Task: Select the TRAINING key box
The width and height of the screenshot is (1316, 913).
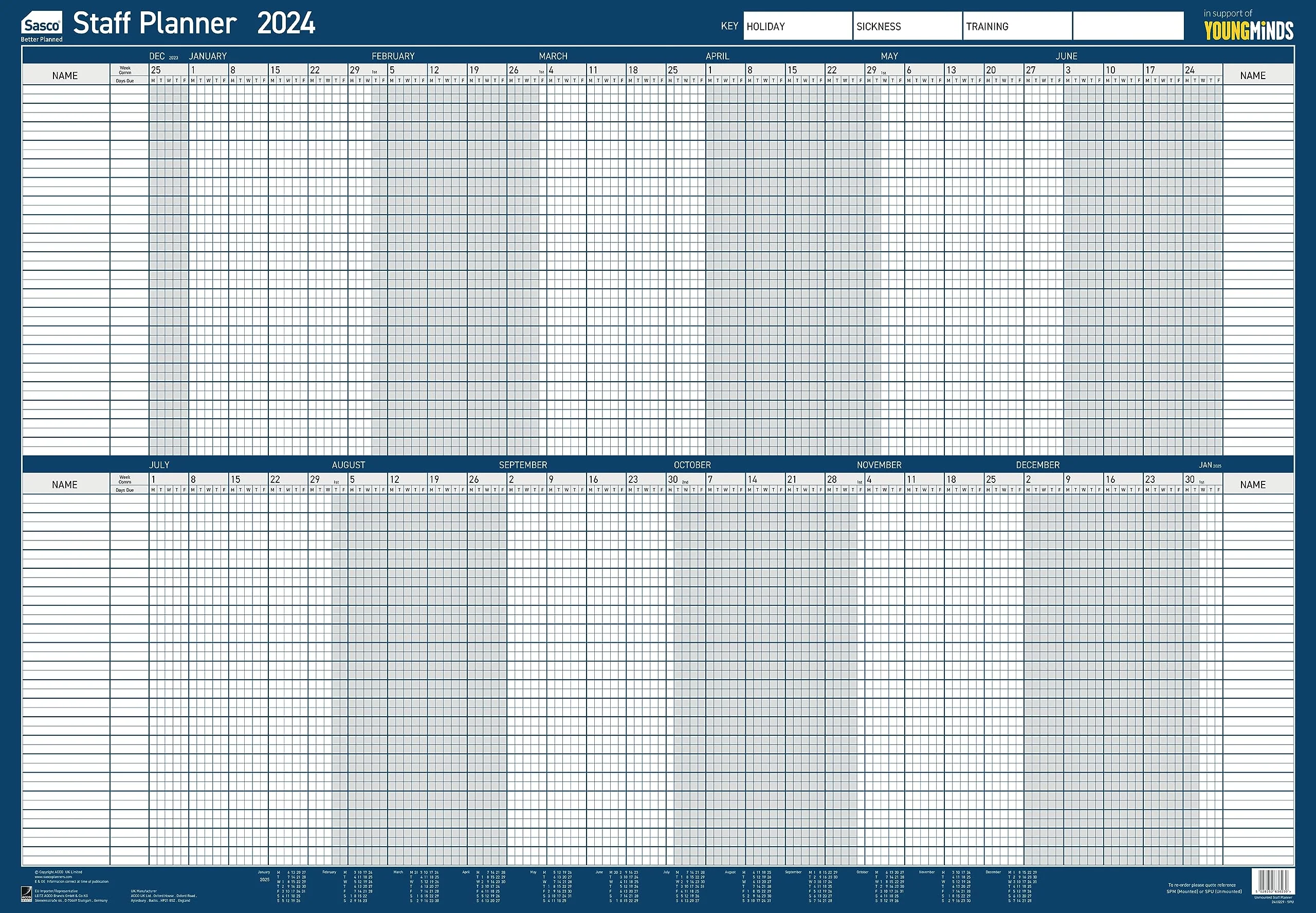Action: [x=1017, y=26]
